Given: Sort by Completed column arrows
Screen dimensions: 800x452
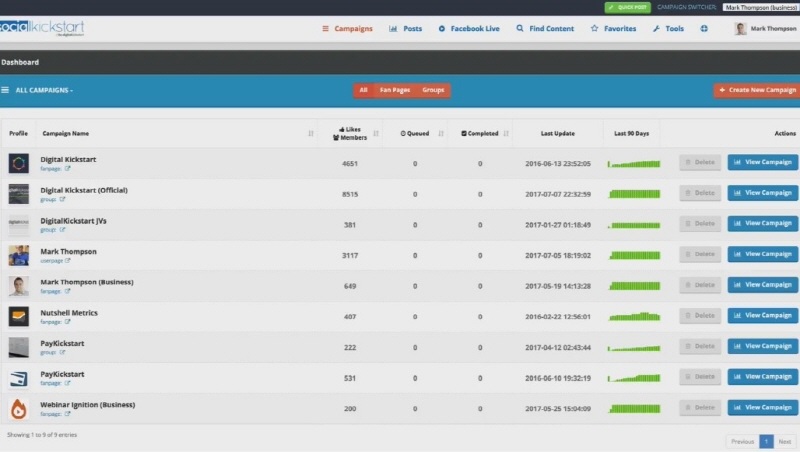Looking at the screenshot, I should pyautogui.click(x=506, y=133).
